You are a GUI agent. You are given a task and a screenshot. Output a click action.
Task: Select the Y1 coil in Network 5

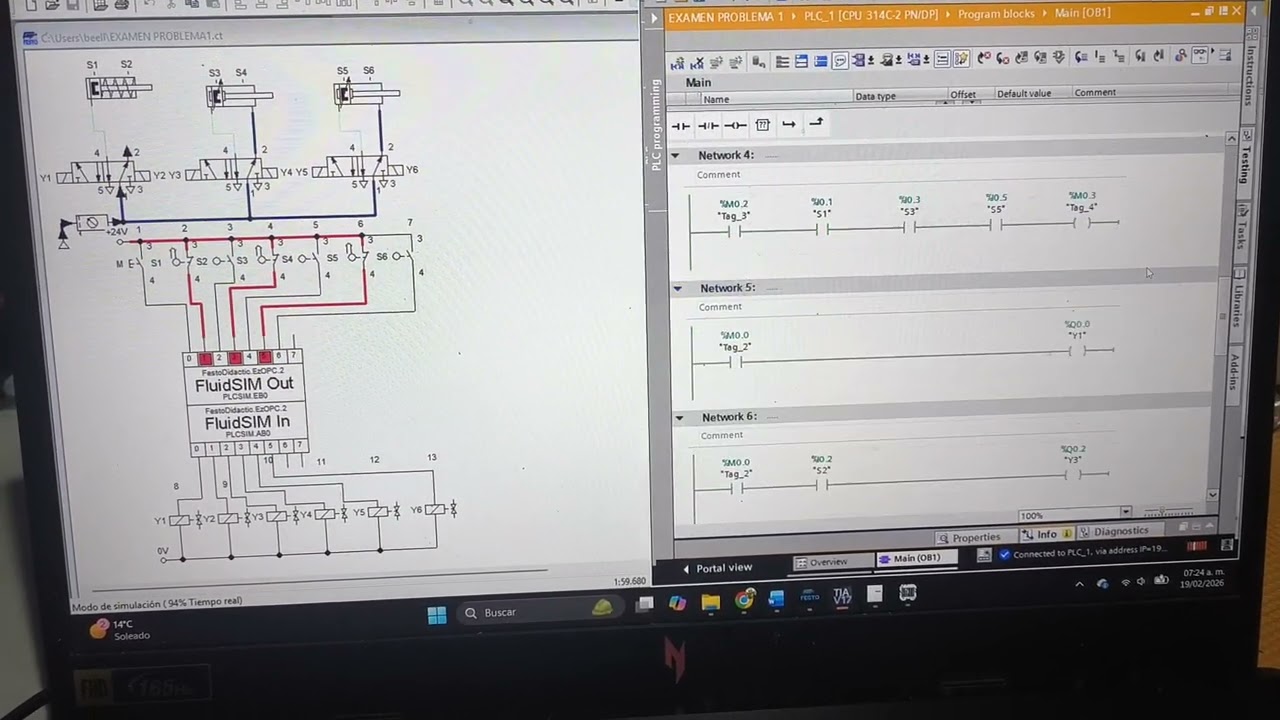1077,350
